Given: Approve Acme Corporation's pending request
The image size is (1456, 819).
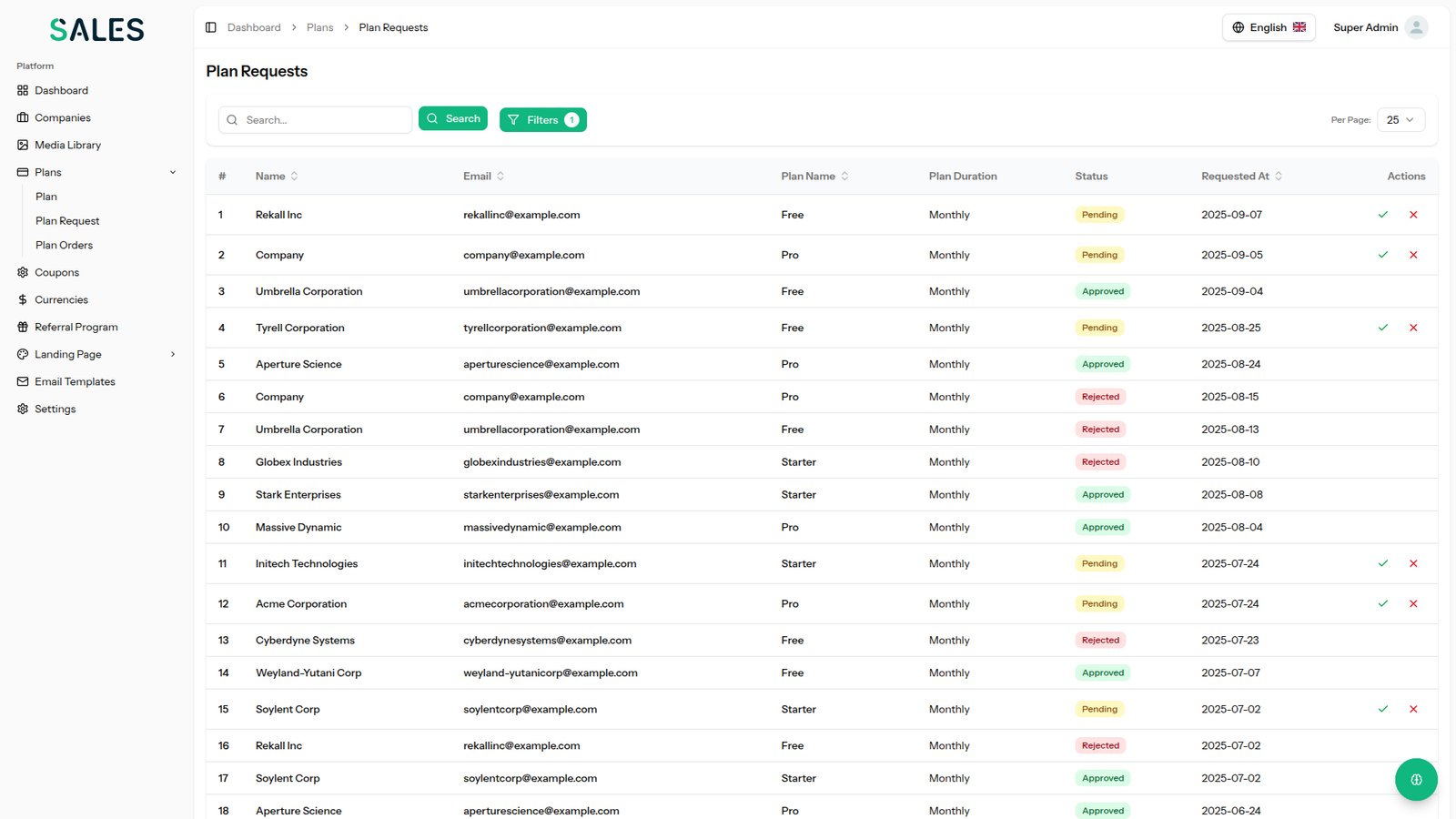Looking at the screenshot, I should [x=1382, y=604].
